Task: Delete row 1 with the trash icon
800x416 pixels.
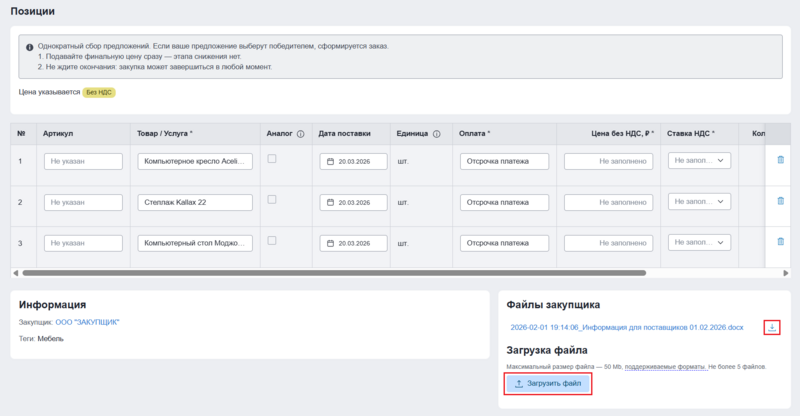Action: pos(780,160)
